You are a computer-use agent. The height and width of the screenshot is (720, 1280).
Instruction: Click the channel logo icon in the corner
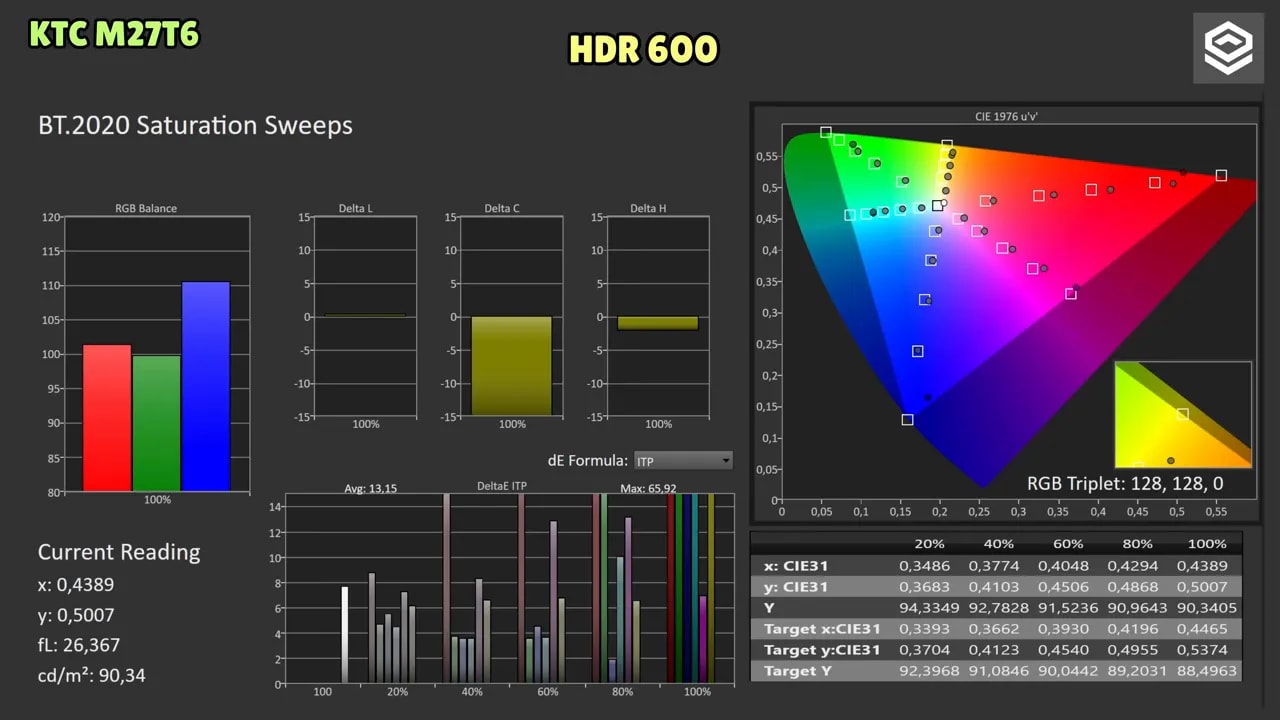[1228, 48]
